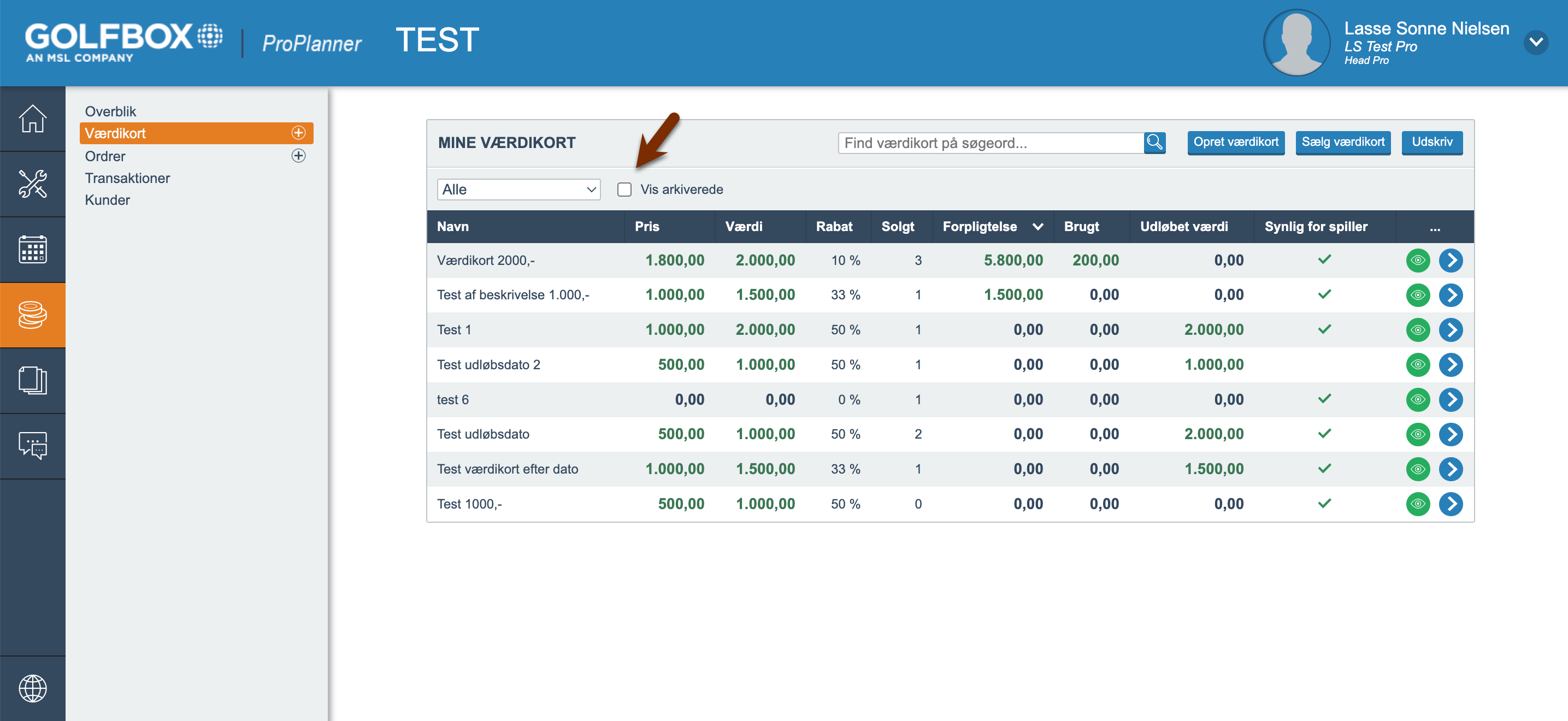Expand the user profile chevron menu
This screenshot has width=1568, height=721.
(x=1535, y=43)
